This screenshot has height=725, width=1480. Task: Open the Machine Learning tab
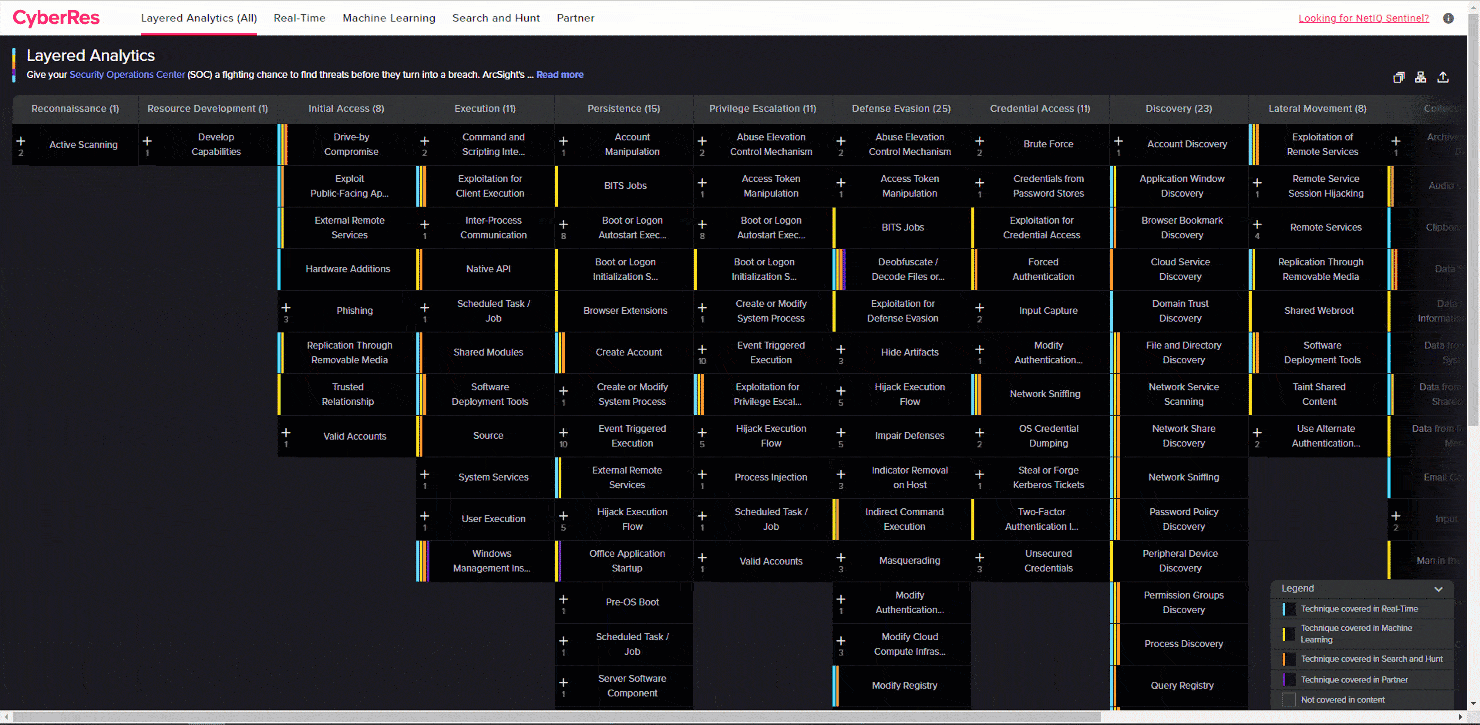(389, 18)
